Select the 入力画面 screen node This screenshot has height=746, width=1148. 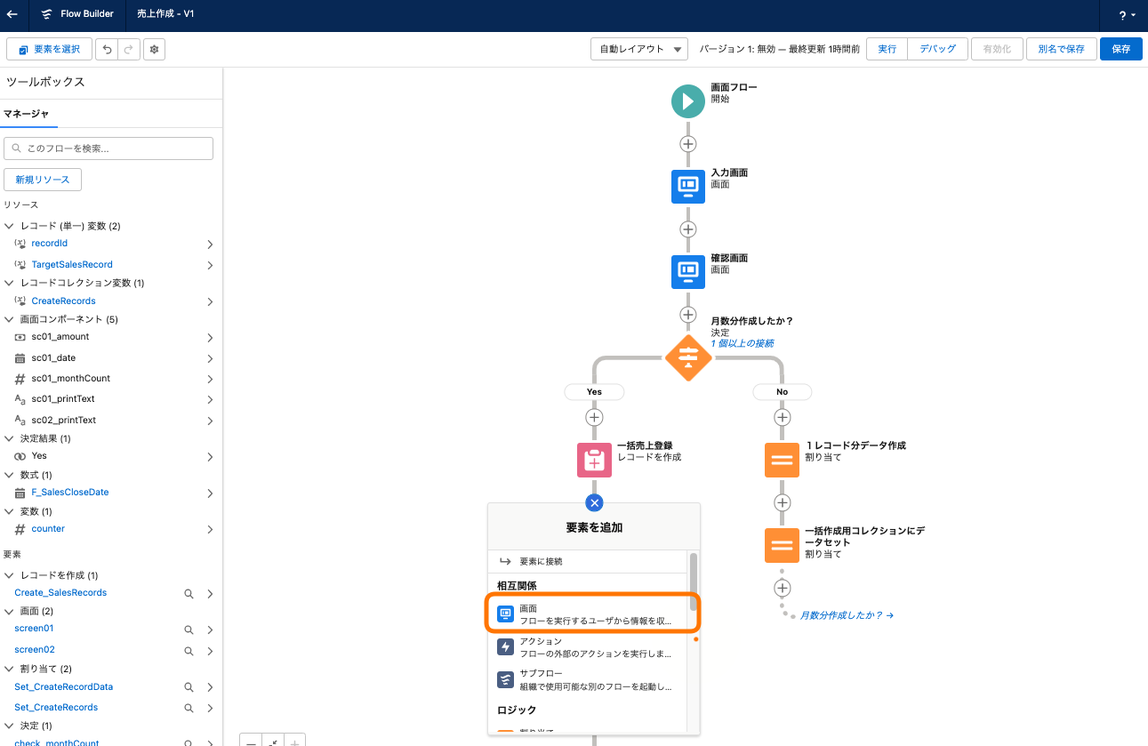pyautogui.click(x=688, y=187)
